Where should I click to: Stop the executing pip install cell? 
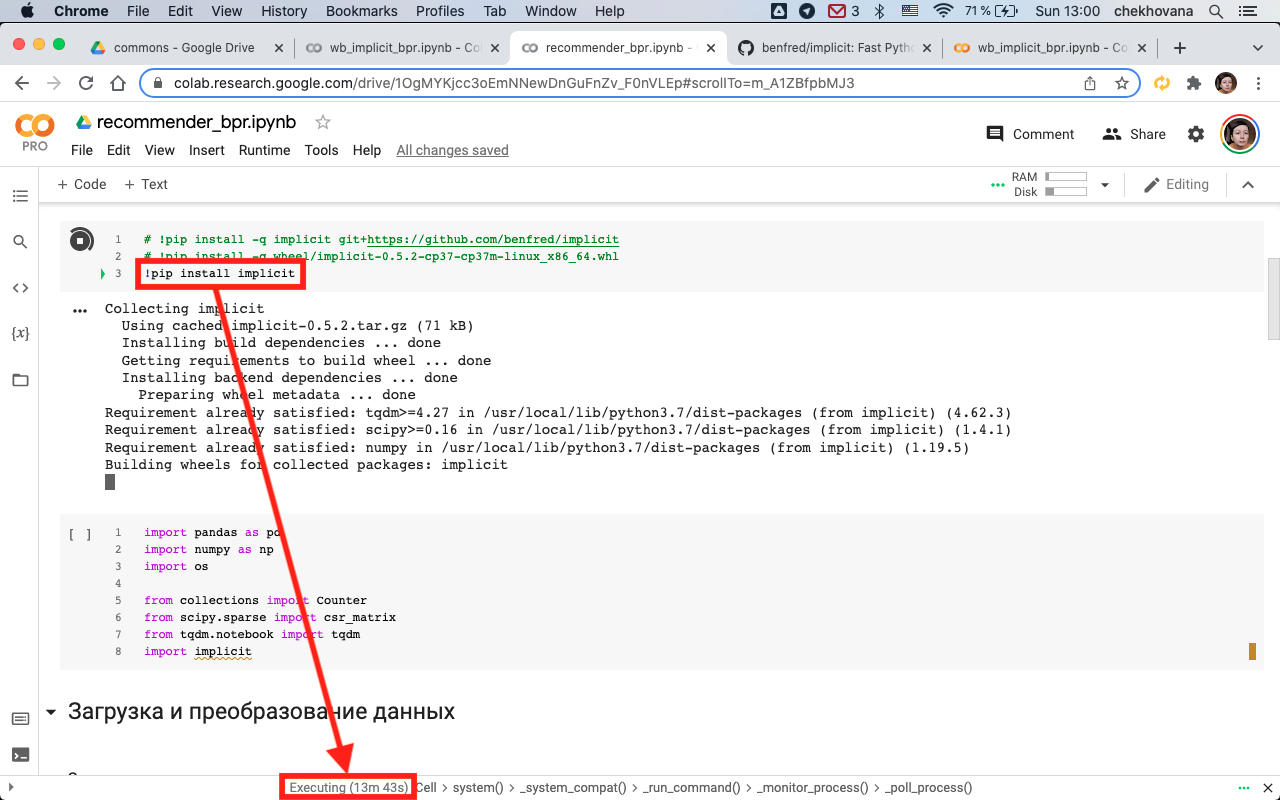point(82,240)
